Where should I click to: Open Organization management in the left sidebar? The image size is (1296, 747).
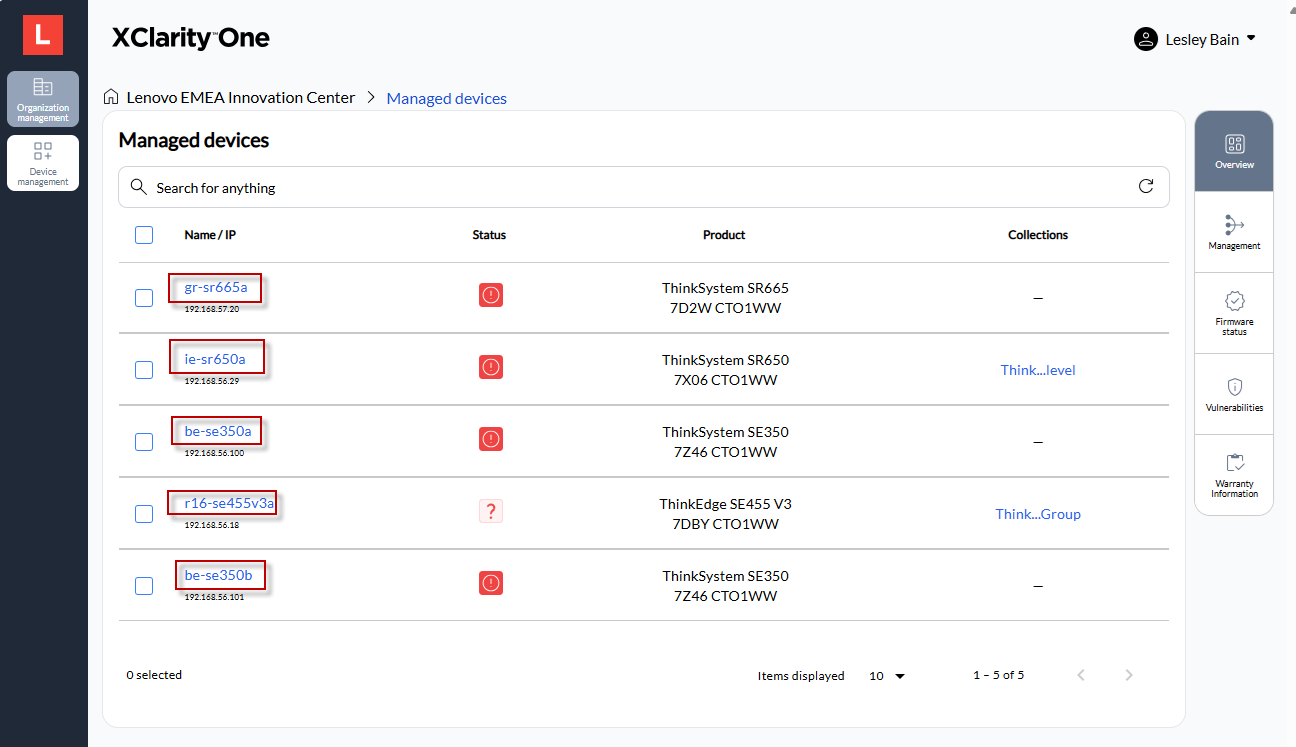tap(42, 99)
